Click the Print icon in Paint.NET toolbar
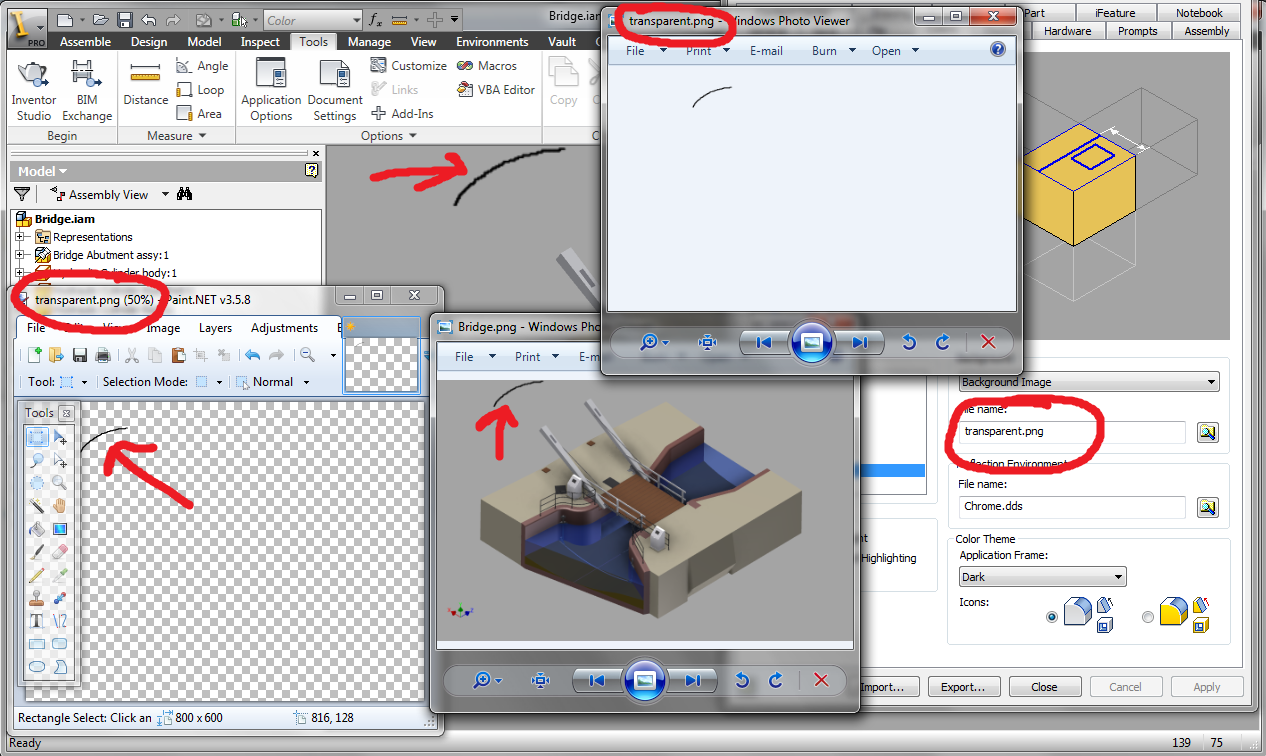The height and width of the screenshot is (756, 1266). click(x=102, y=354)
